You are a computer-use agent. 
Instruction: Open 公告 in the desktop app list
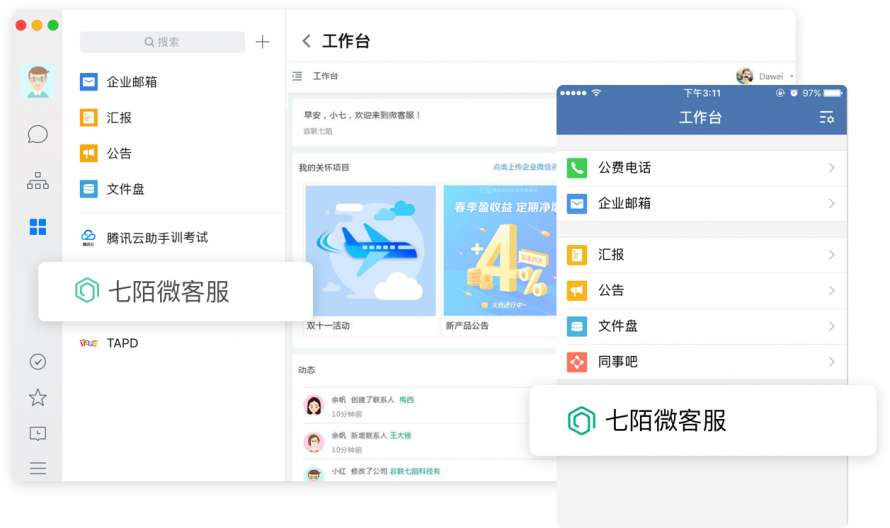(106, 153)
